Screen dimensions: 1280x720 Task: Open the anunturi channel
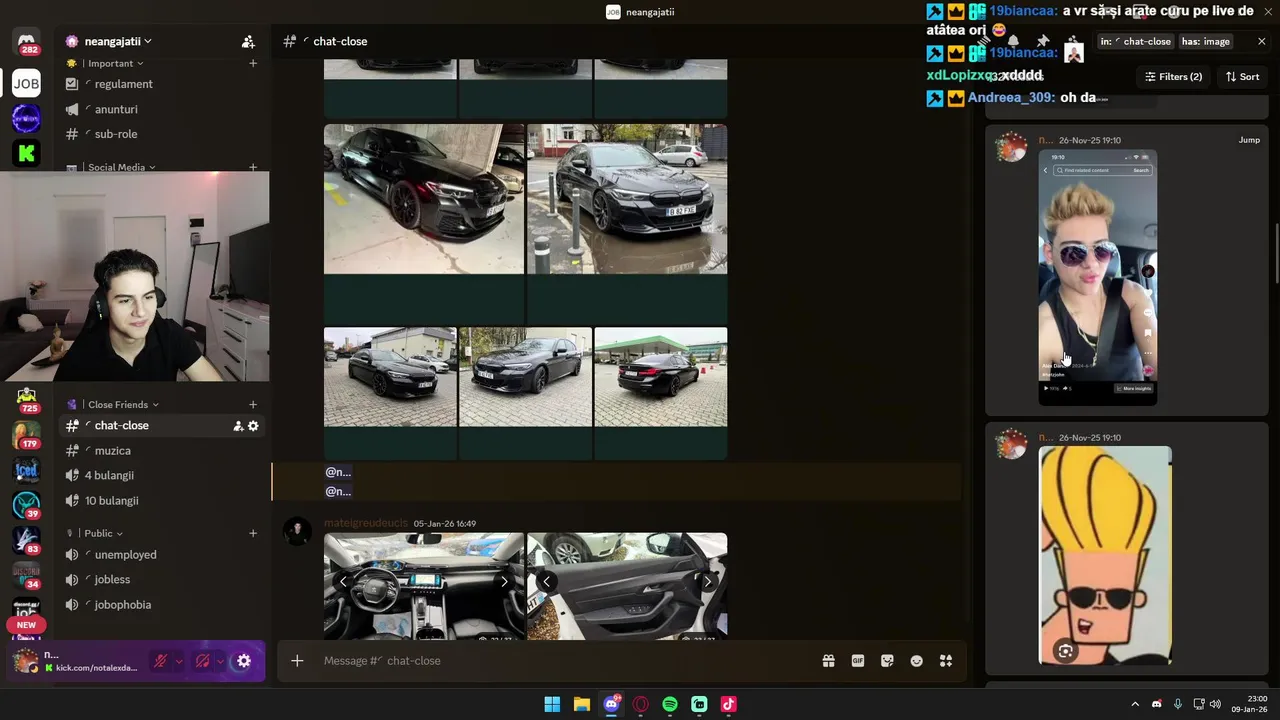tap(160, 109)
